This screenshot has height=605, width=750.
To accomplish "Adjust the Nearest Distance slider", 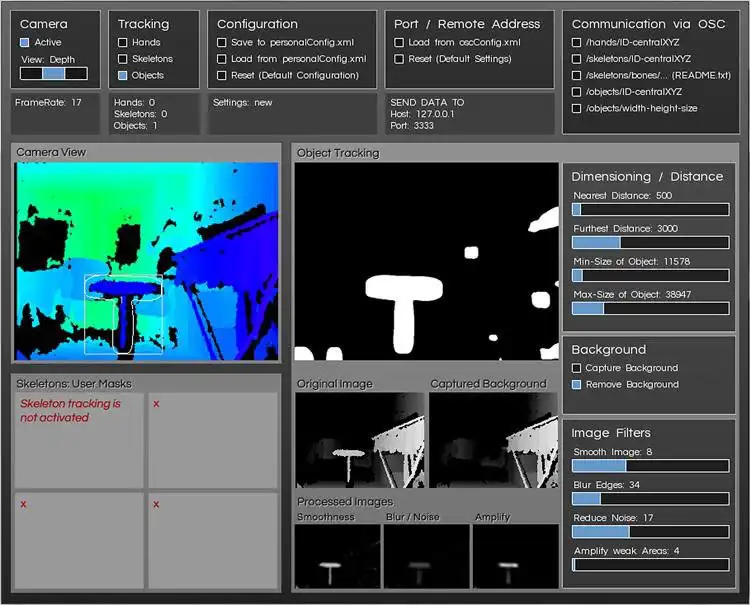I will coord(651,209).
